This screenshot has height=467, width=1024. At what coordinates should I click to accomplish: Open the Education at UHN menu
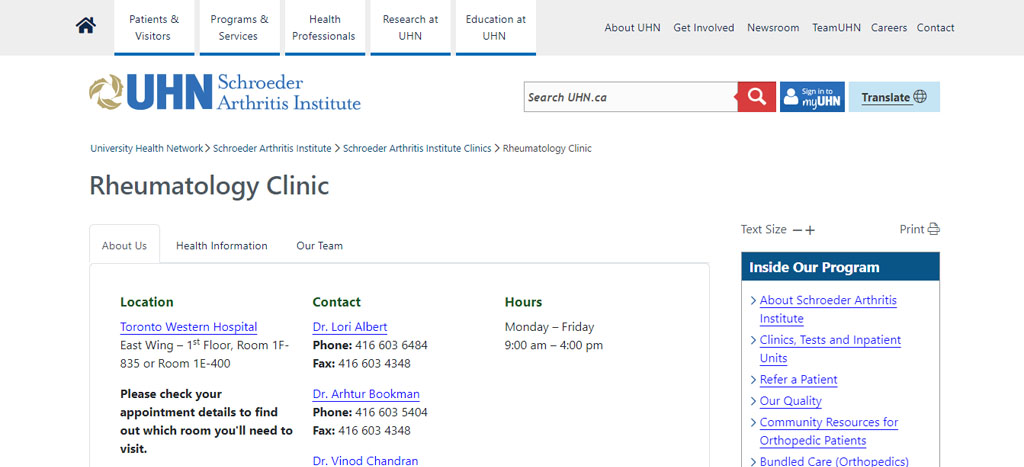[496, 27]
